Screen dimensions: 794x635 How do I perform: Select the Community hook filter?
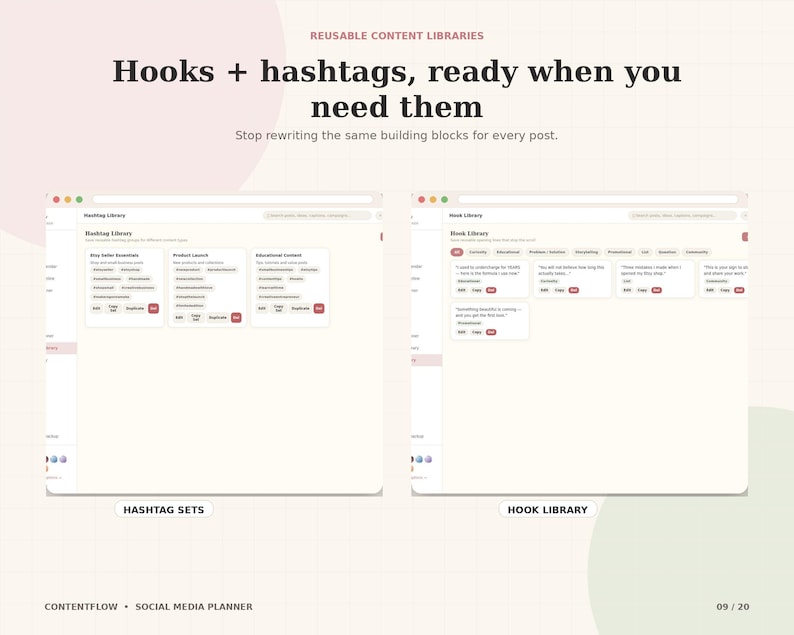coord(697,252)
